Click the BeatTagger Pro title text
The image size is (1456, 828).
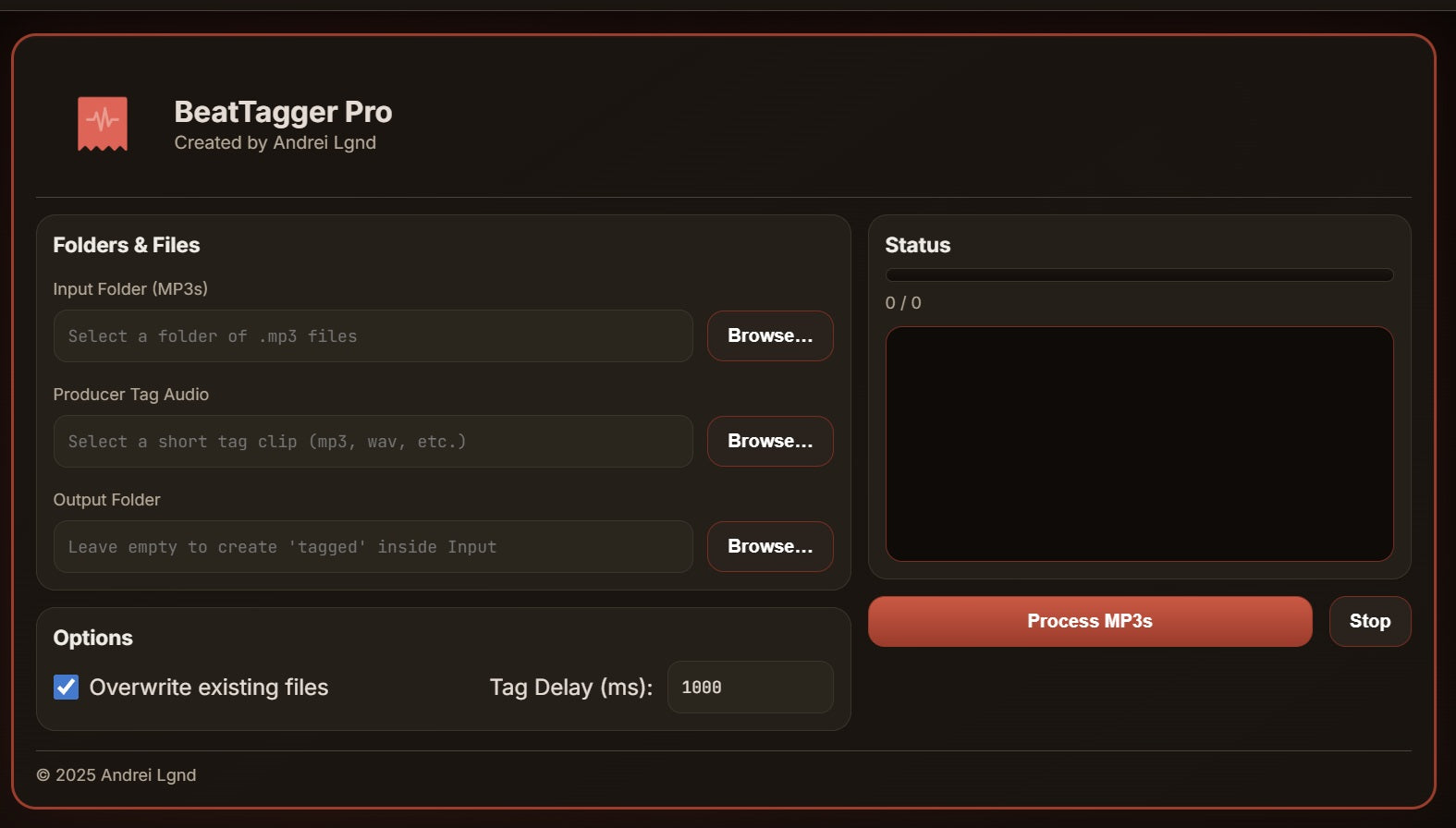coord(283,112)
